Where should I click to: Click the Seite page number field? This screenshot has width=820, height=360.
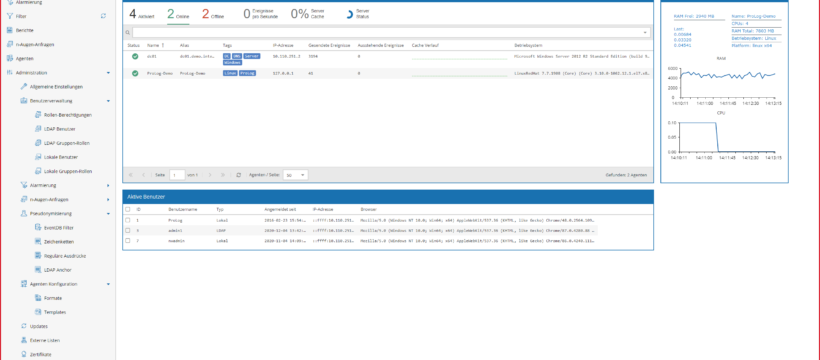coord(177,175)
